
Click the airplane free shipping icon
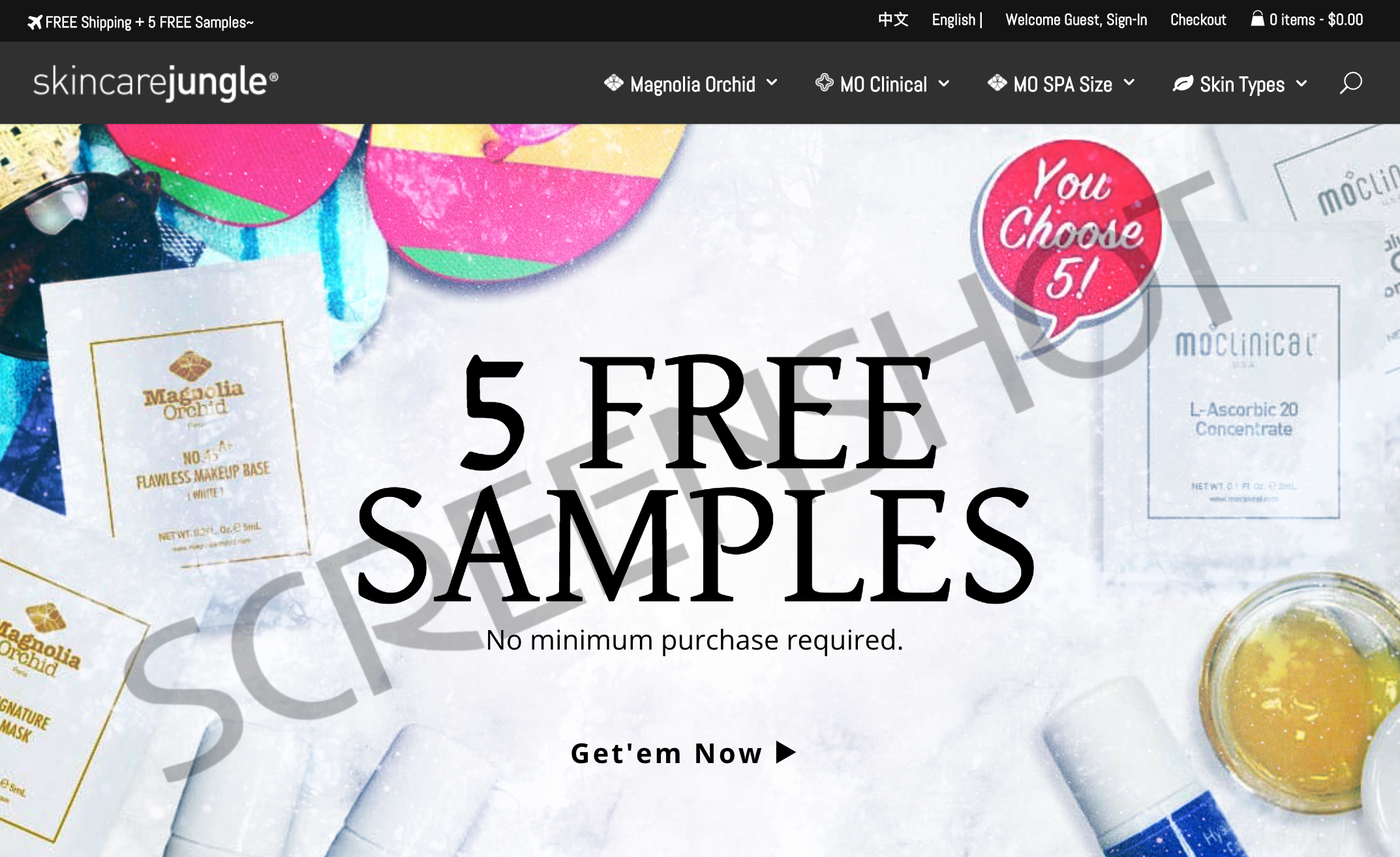[35, 22]
